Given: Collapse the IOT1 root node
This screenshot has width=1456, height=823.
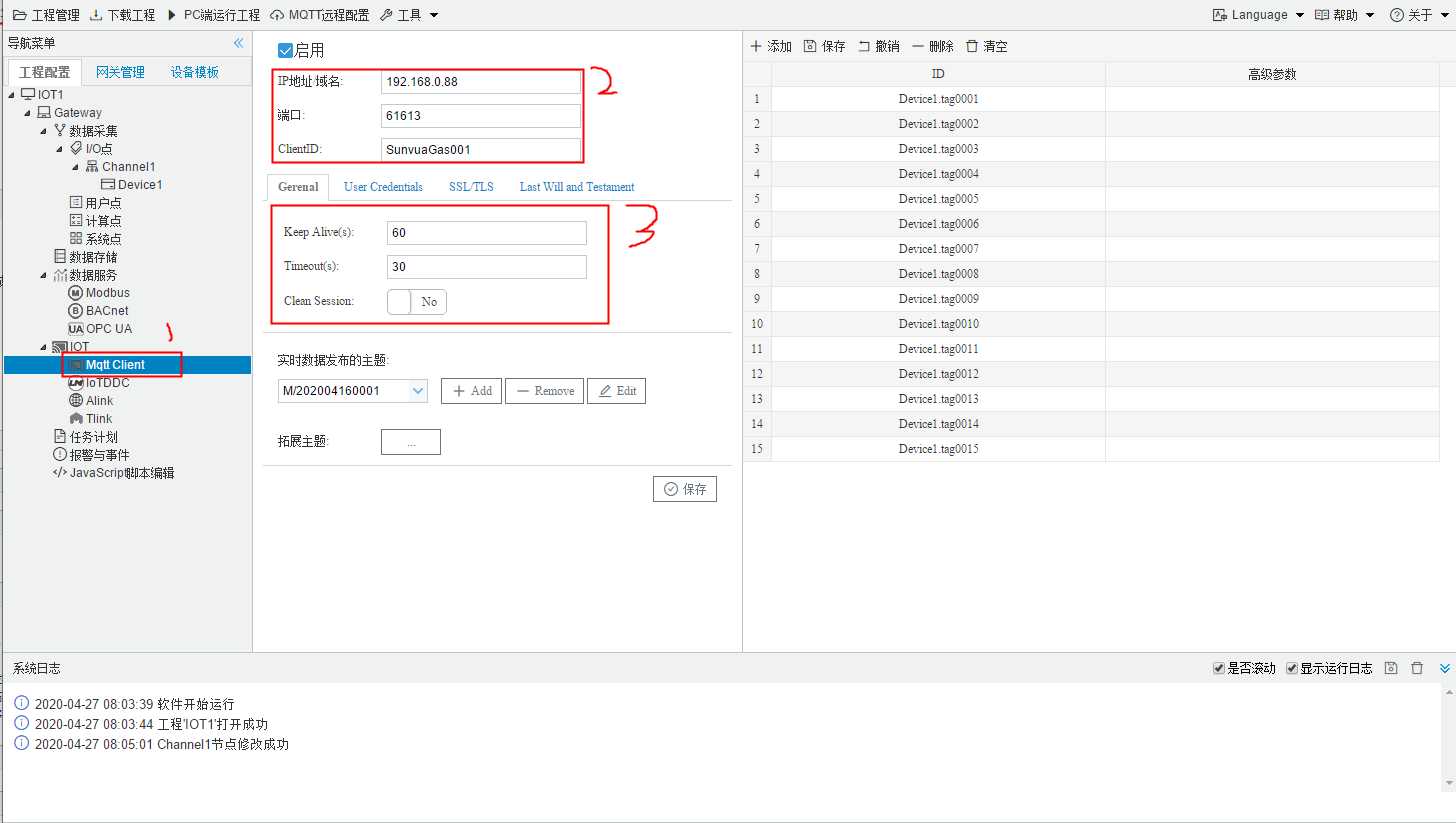Looking at the screenshot, I should 11,94.
